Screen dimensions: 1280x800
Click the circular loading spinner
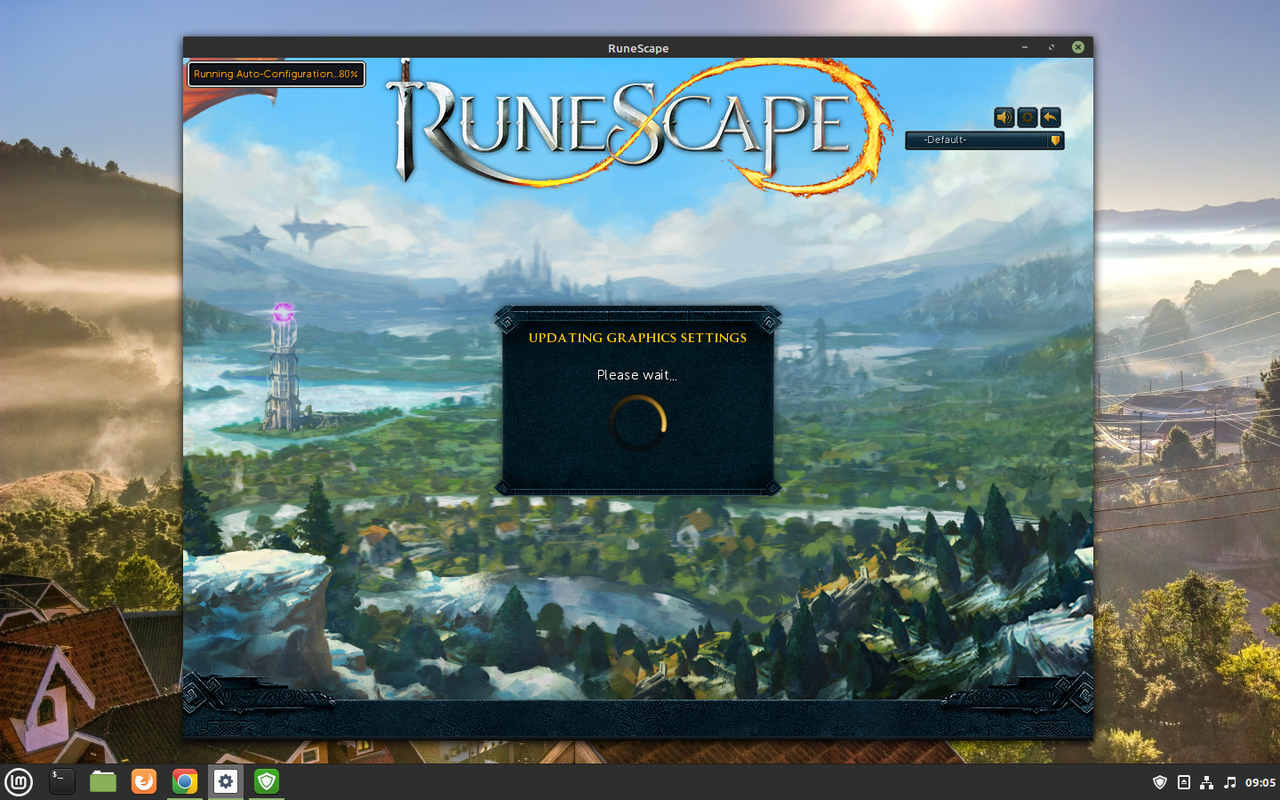click(x=638, y=423)
